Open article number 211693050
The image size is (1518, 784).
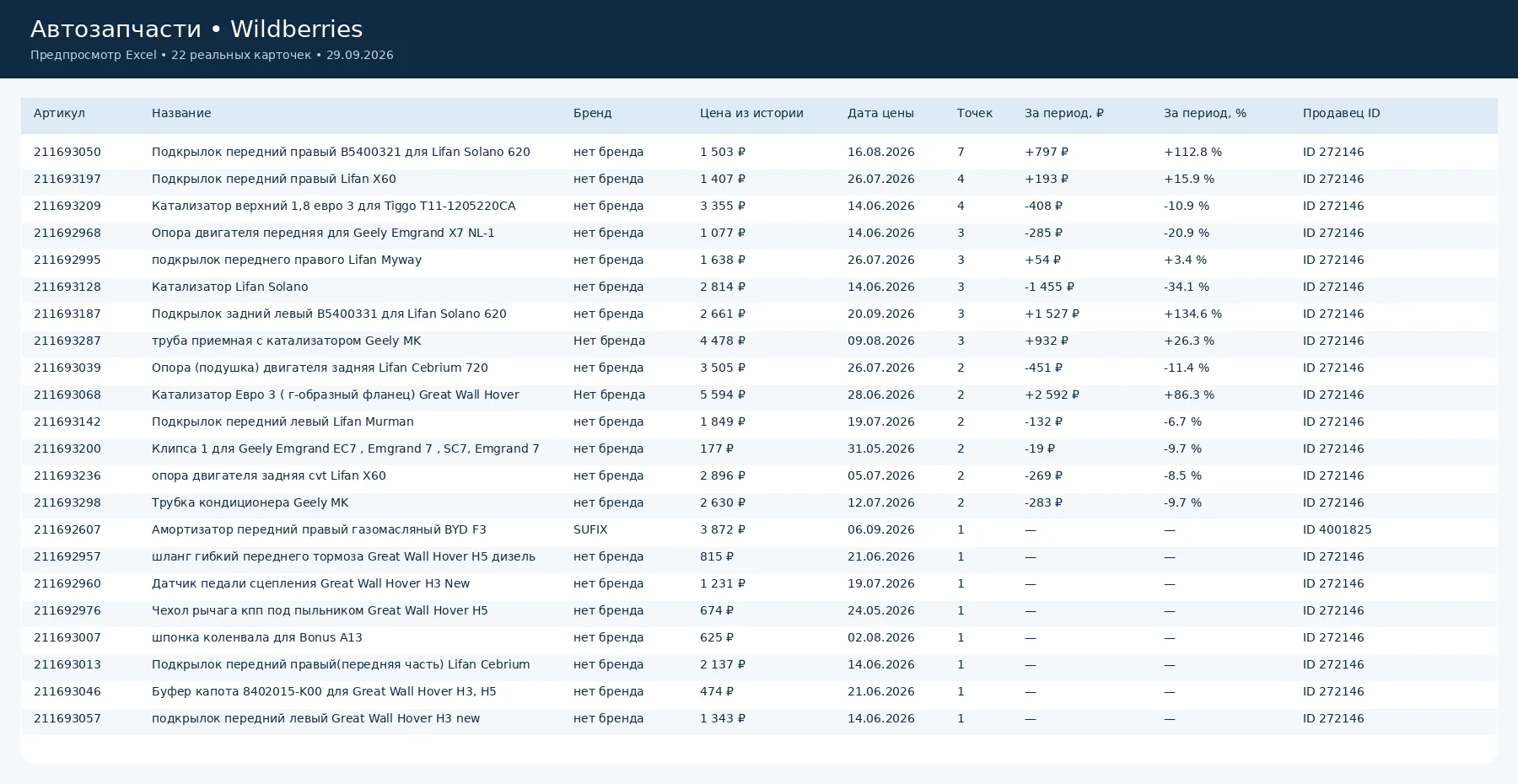(67, 152)
